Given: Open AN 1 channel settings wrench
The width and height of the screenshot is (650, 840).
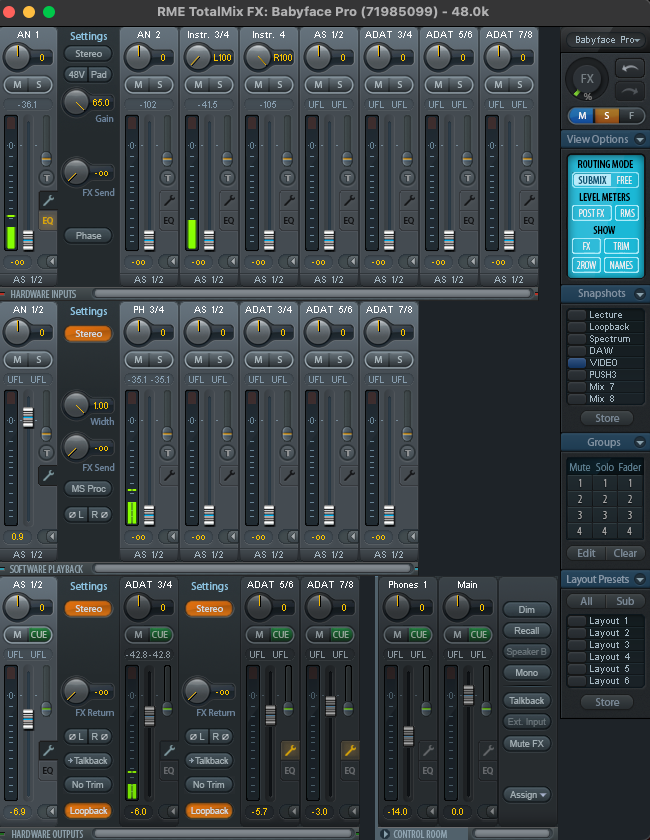Looking at the screenshot, I should [47, 200].
